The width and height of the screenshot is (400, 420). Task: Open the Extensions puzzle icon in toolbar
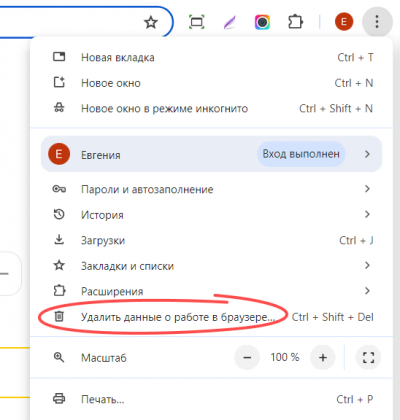coord(295,22)
